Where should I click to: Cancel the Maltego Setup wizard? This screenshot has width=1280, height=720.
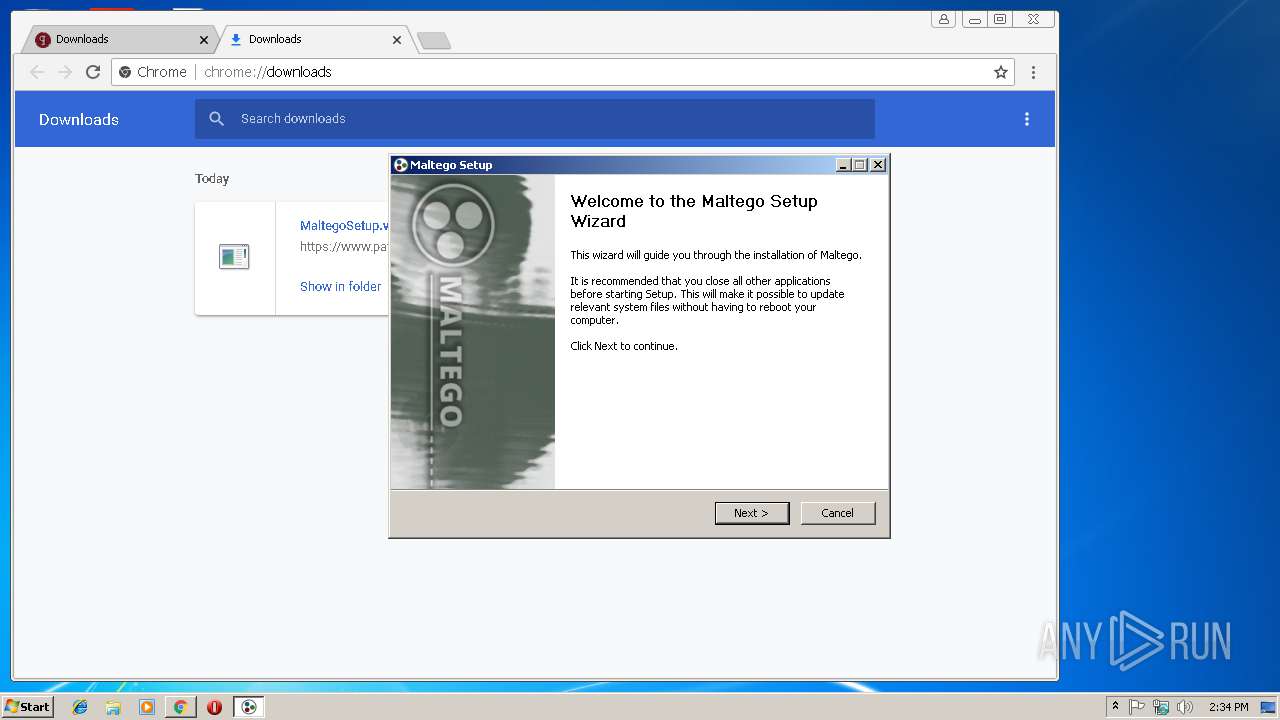click(x=838, y=513)
